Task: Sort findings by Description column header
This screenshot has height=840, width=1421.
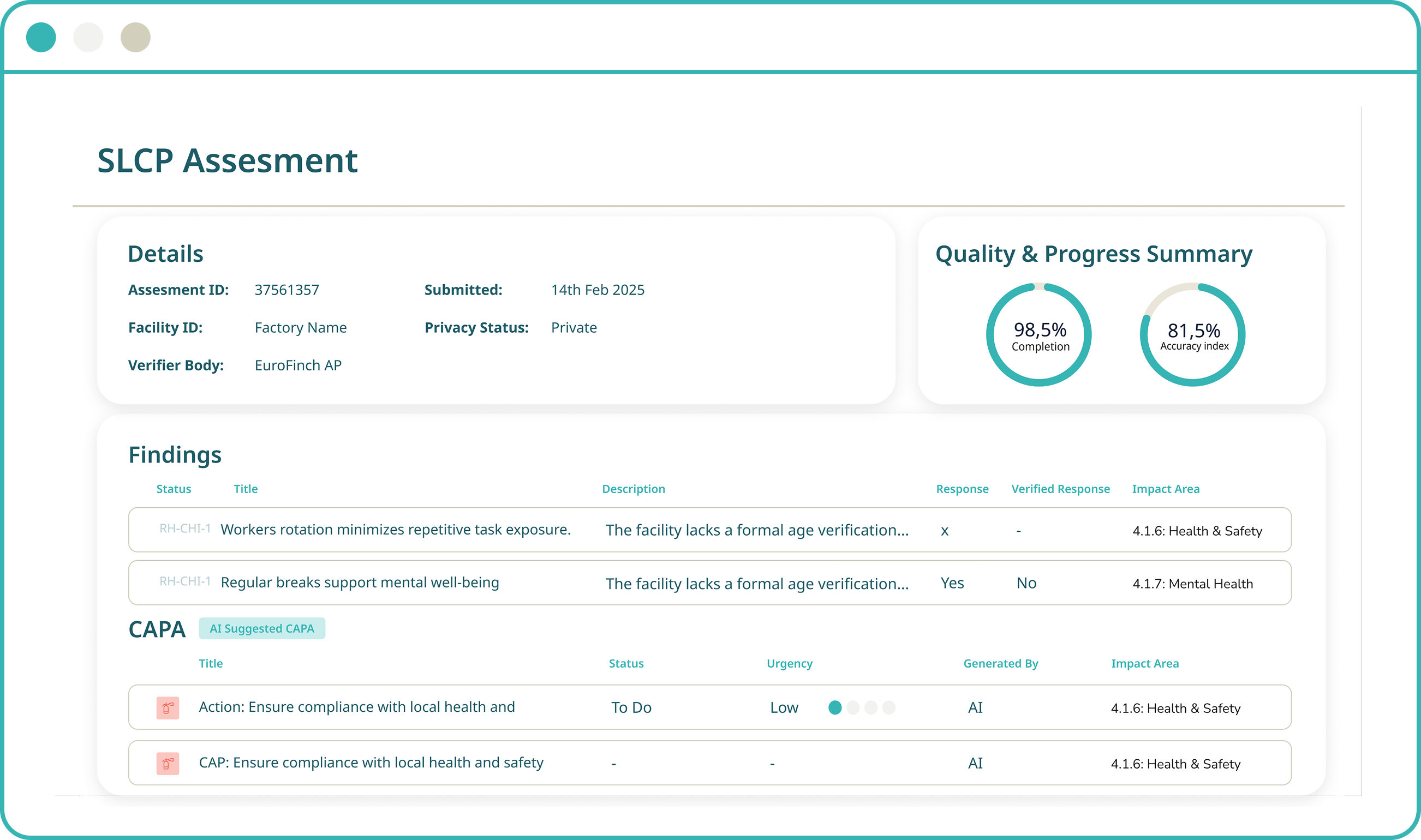Action: point(634,489)
